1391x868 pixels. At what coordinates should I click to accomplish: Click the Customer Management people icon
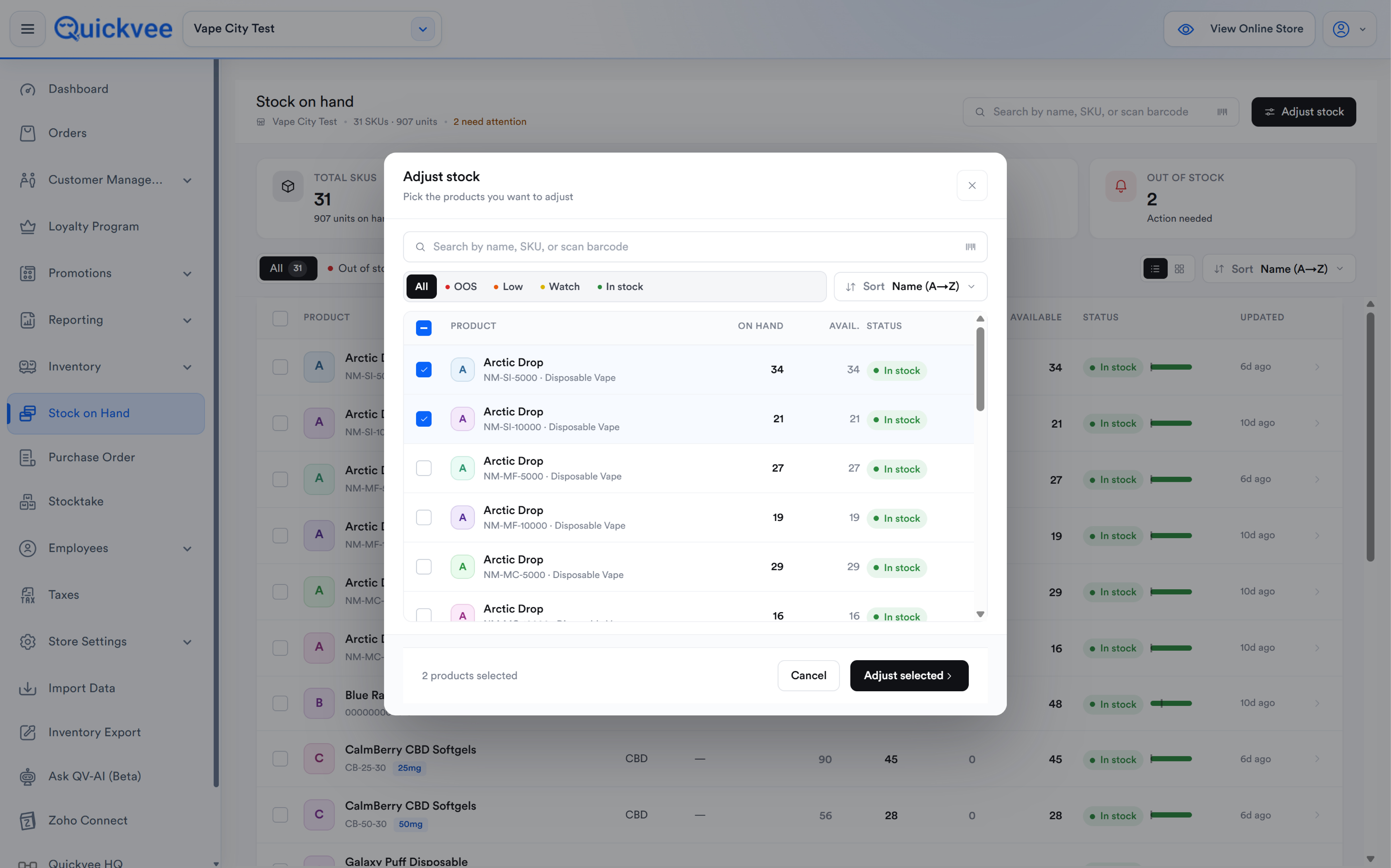click(27, 180)
